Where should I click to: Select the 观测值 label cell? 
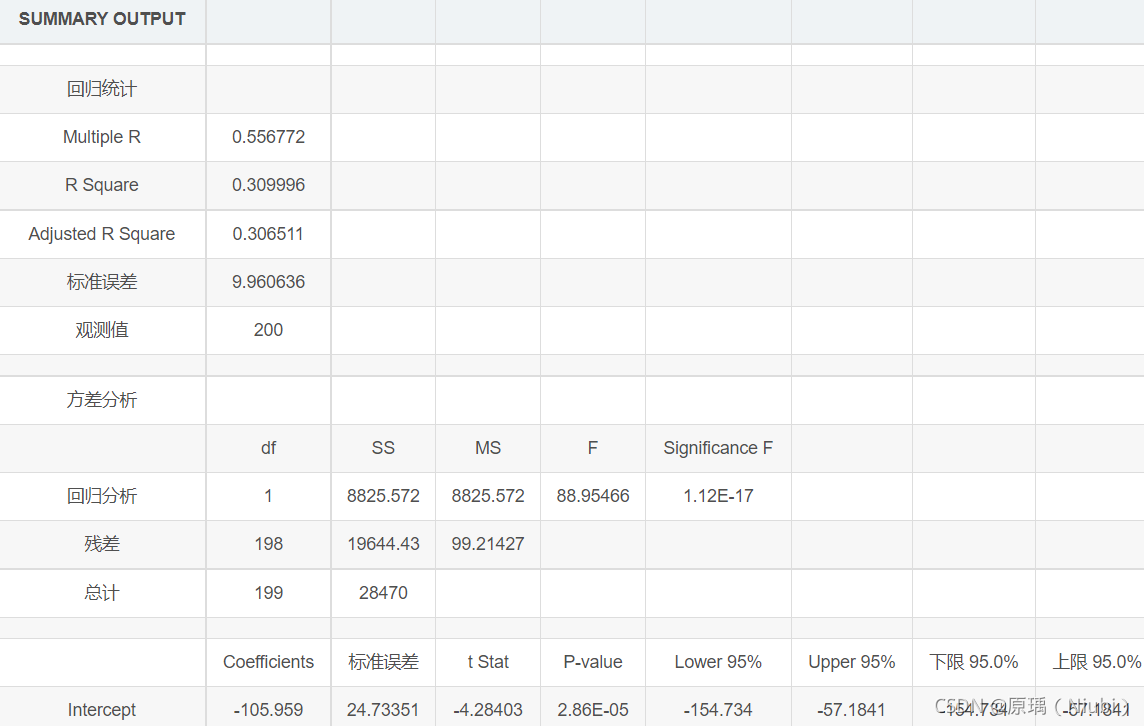pos(102,331)
